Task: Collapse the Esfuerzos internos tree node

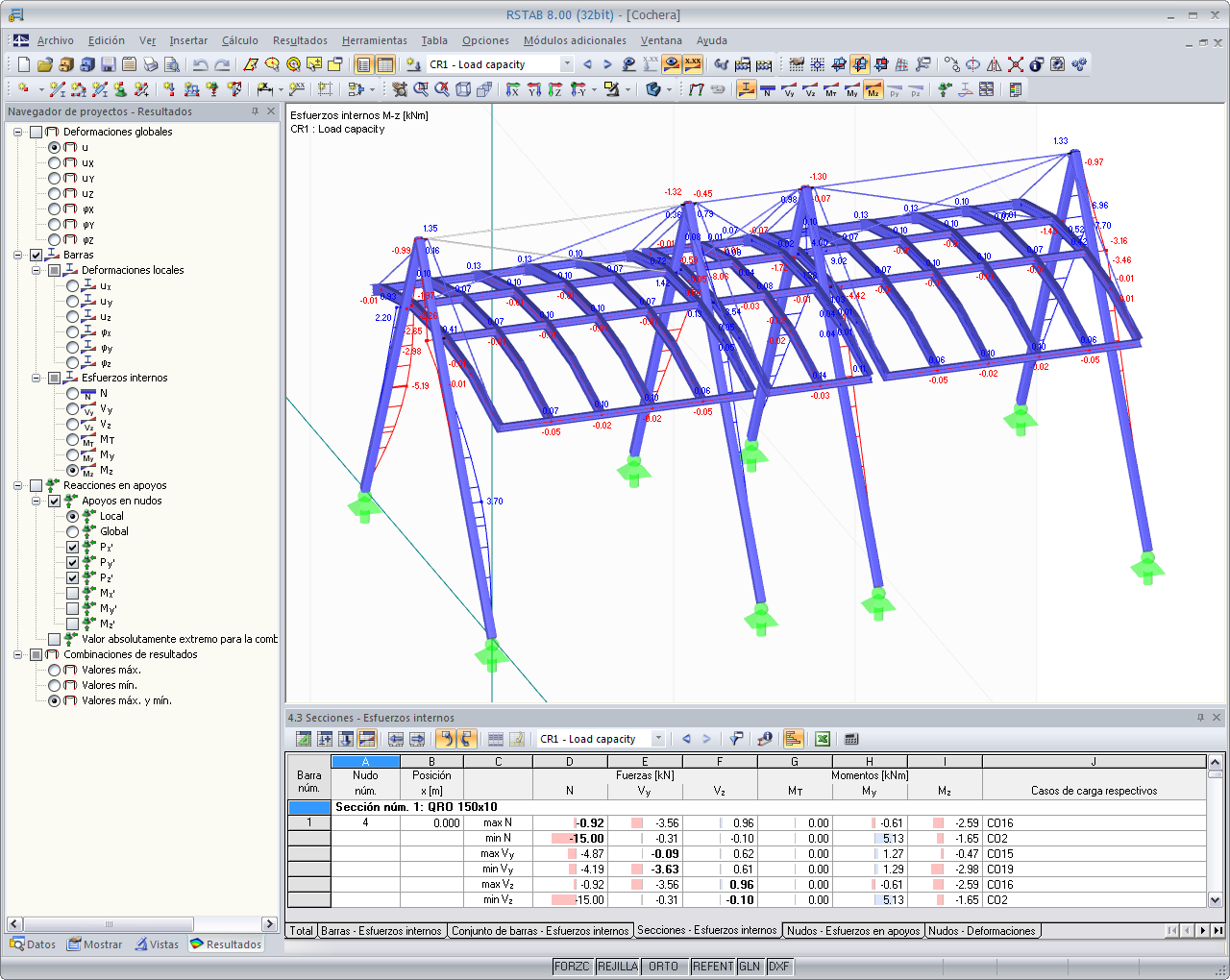Action: (x=37, y=378)
